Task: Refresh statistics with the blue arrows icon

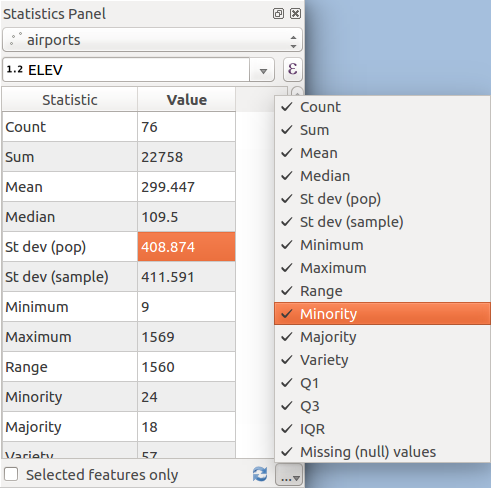Action: click(x=260, y=474)
